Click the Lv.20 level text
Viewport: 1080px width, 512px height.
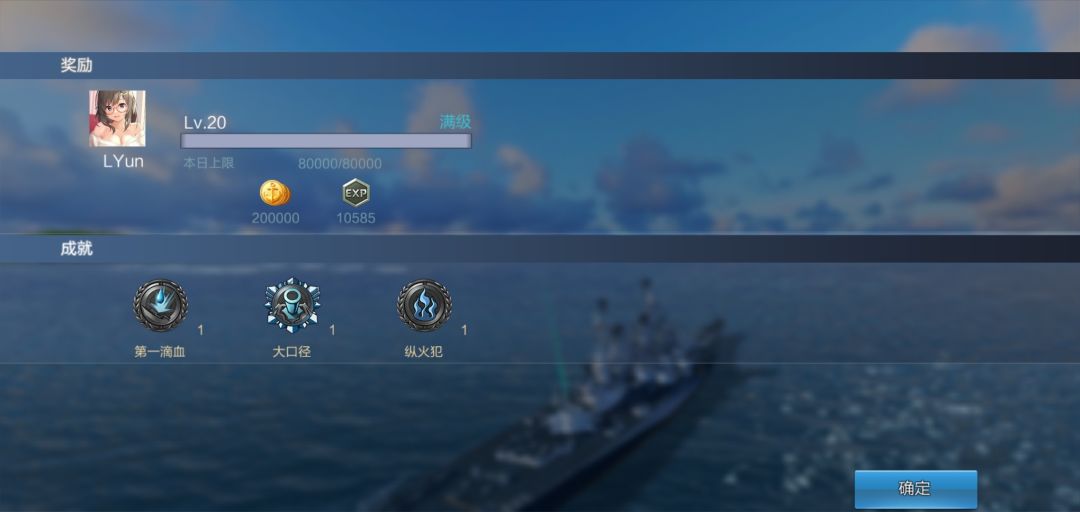pyautogui.click(x=205, y=123)
